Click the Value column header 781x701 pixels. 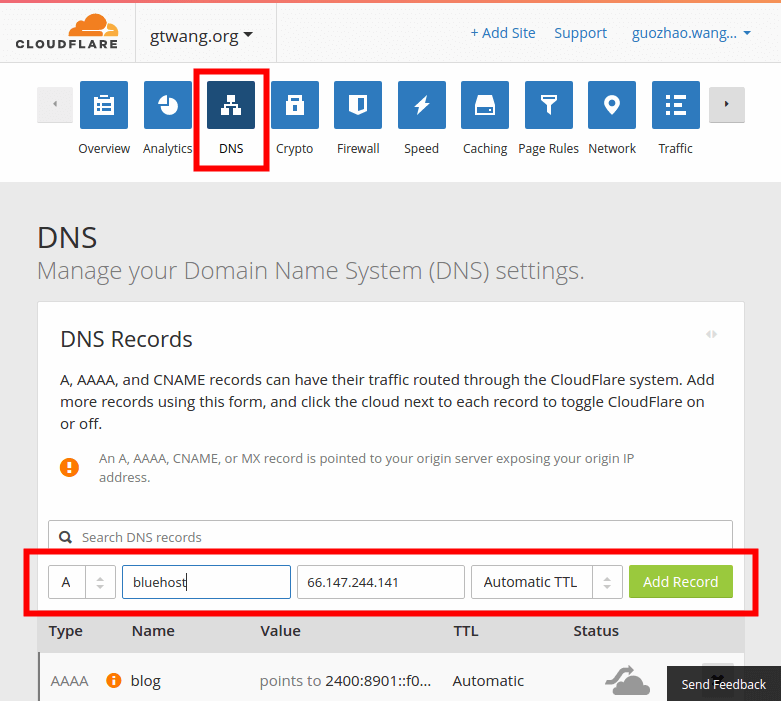(x=280, y=631)
